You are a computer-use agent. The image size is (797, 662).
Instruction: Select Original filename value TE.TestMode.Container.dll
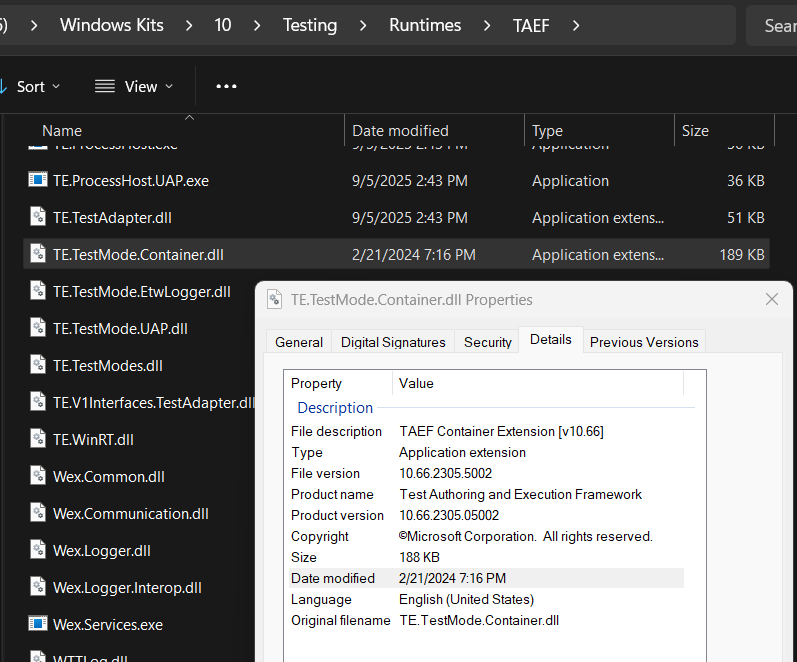(479, 620)
